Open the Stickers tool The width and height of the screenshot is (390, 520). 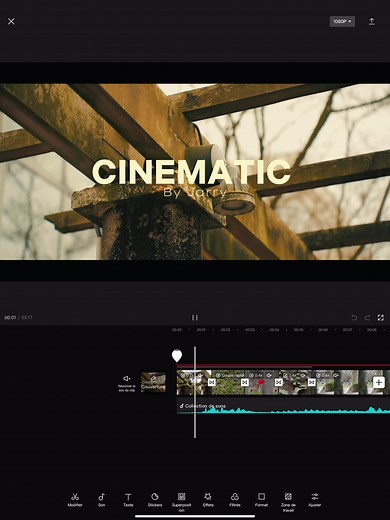click(155, 500)
